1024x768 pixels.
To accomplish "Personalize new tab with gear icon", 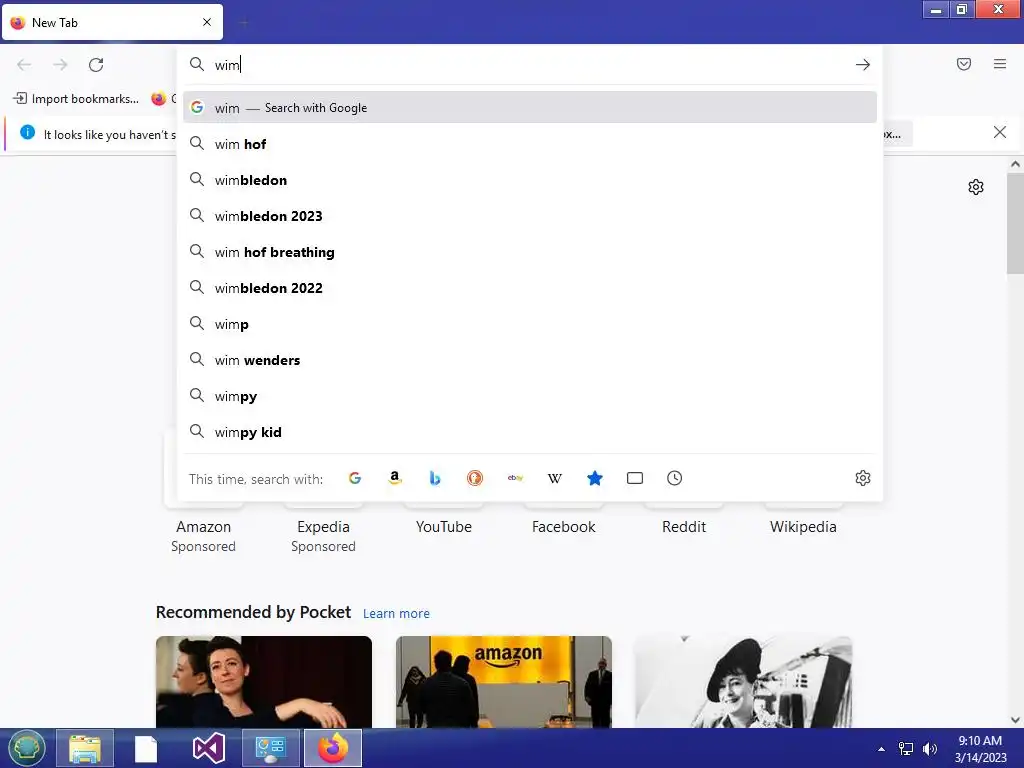I will coord(976,187).
